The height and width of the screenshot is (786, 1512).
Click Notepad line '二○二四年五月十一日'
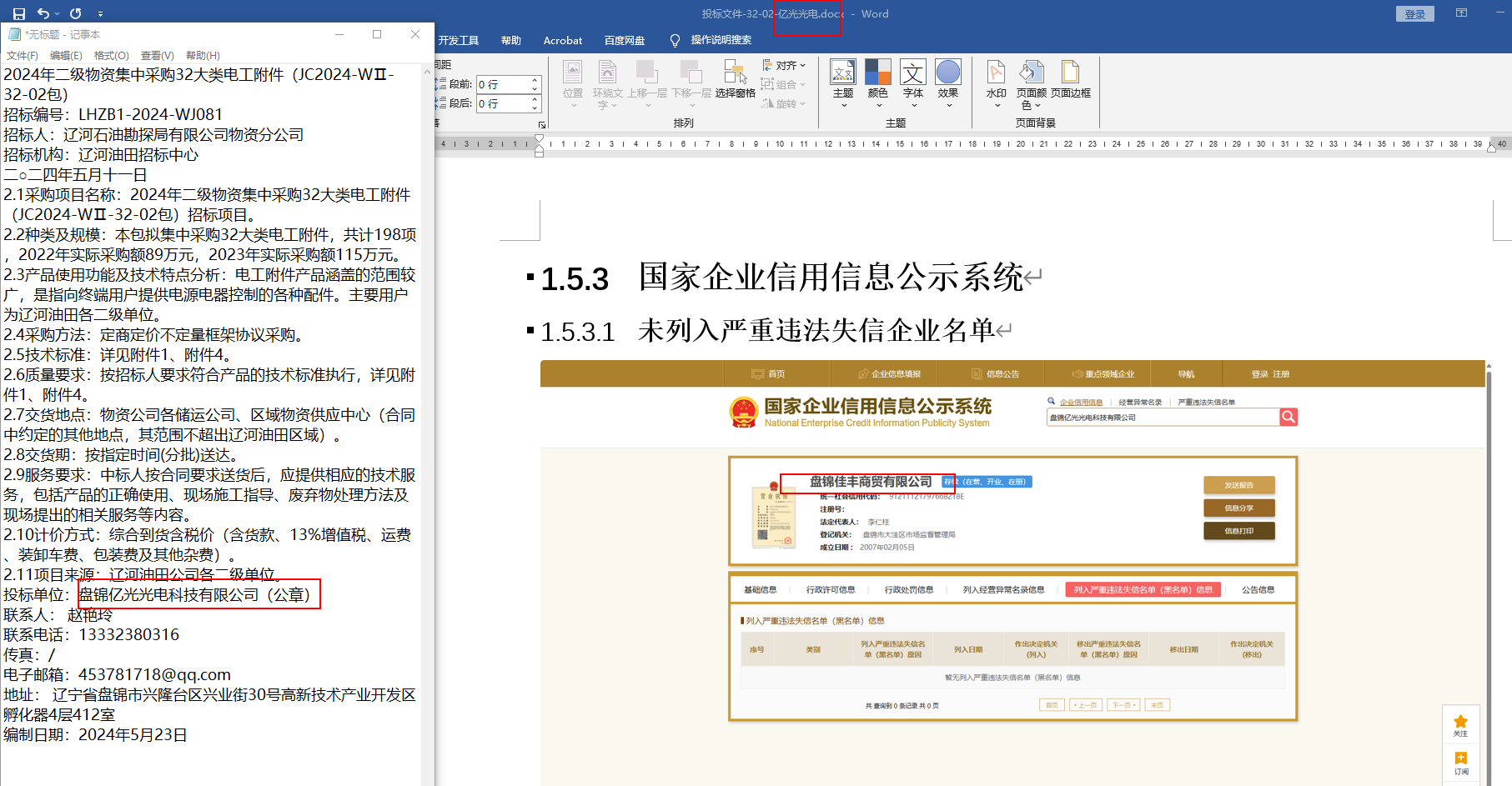[75, 174]
